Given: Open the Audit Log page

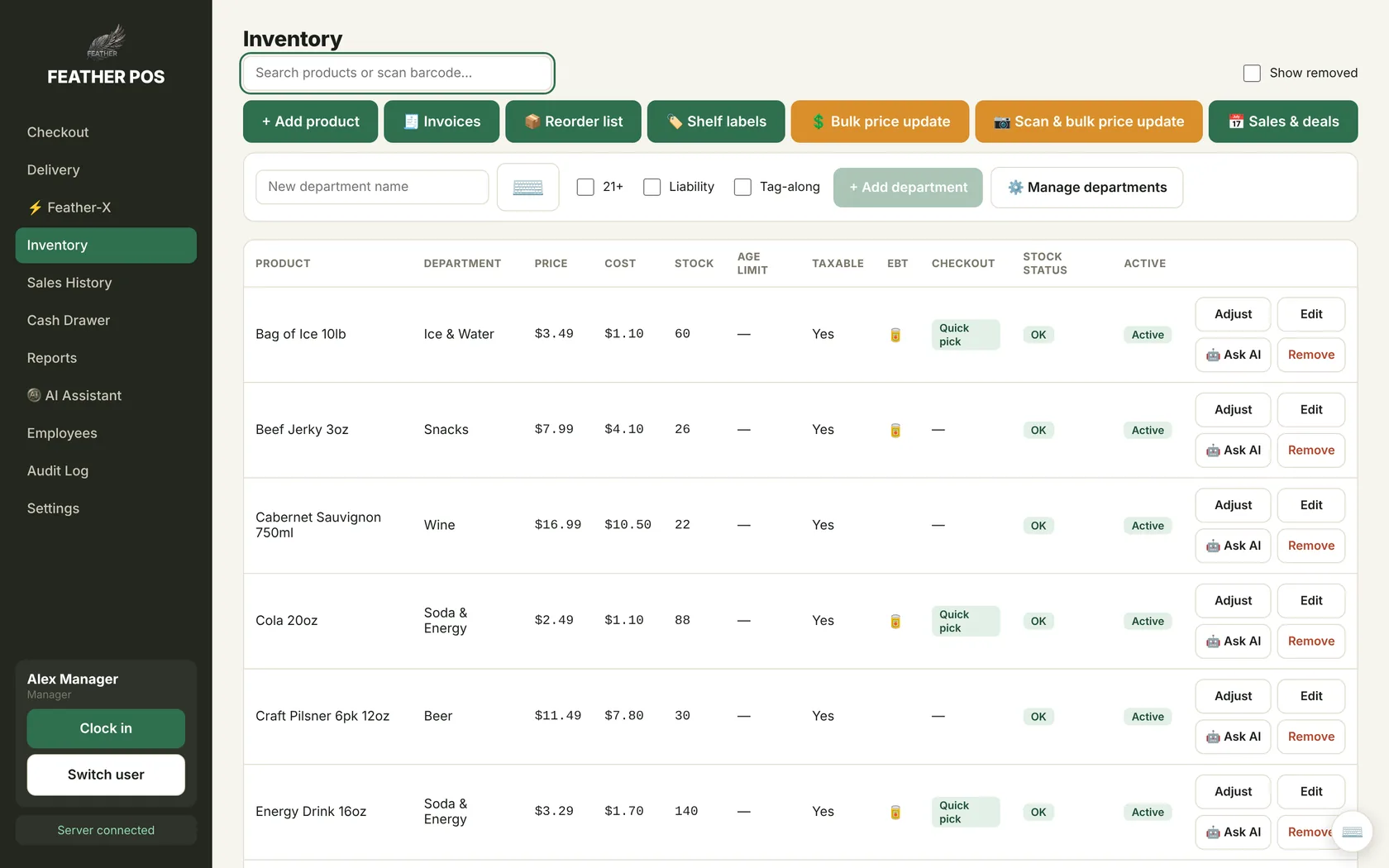Looking at the screenshot, I should [x=106, y=470].
